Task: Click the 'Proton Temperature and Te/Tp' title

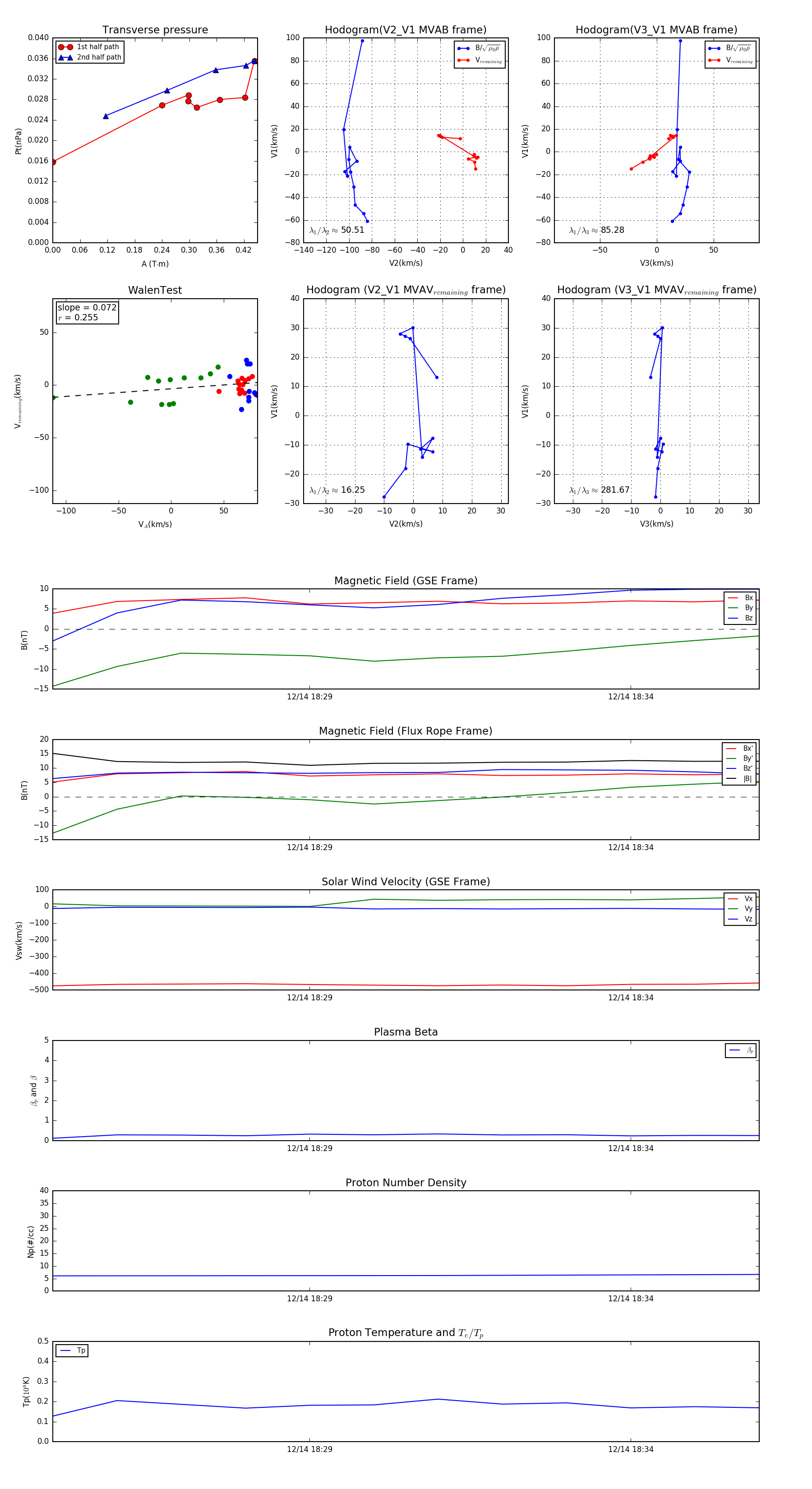Action: pos(406,1333)
